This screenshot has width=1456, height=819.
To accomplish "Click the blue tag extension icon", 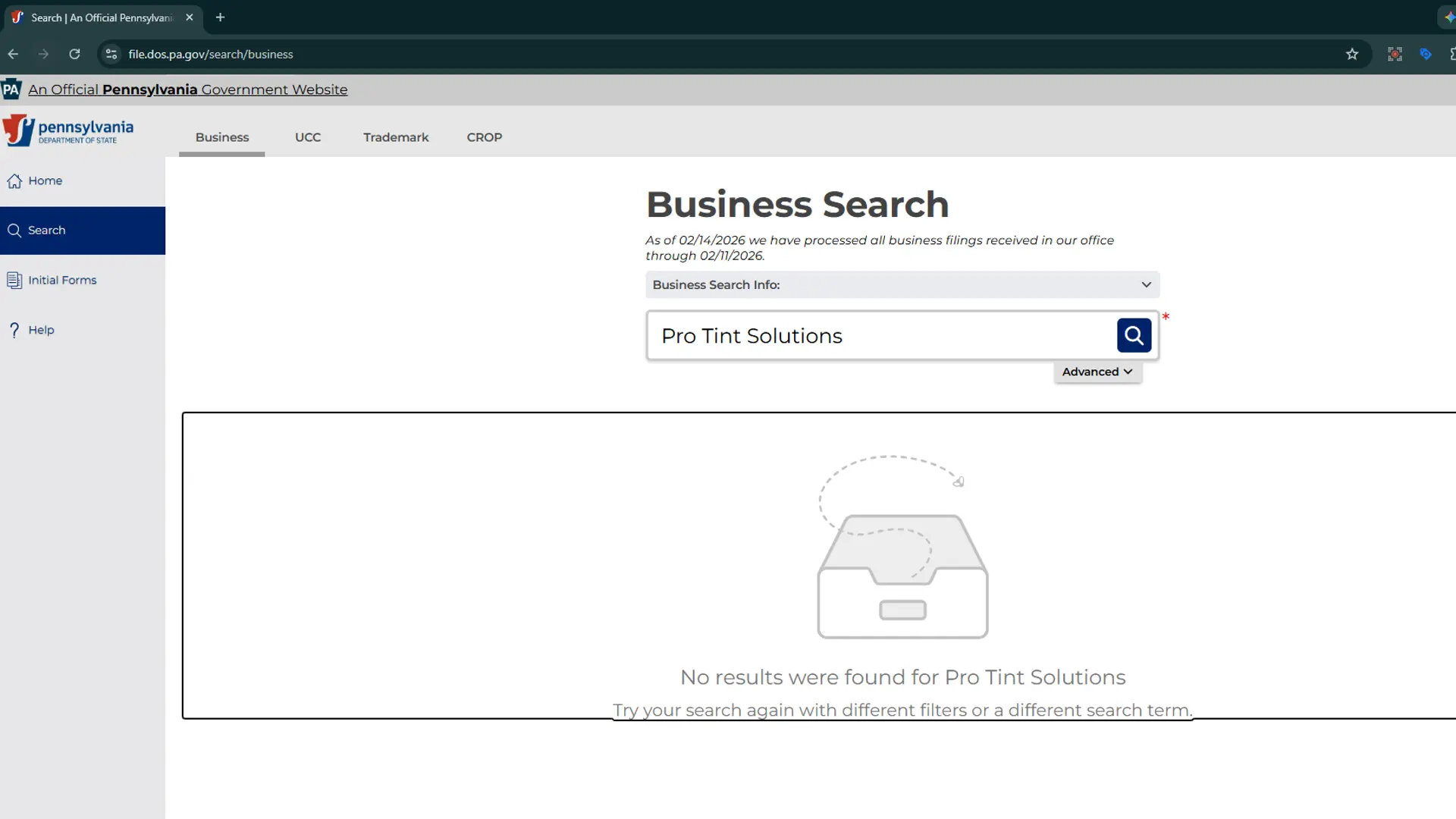I will (x=1426, y=54).
